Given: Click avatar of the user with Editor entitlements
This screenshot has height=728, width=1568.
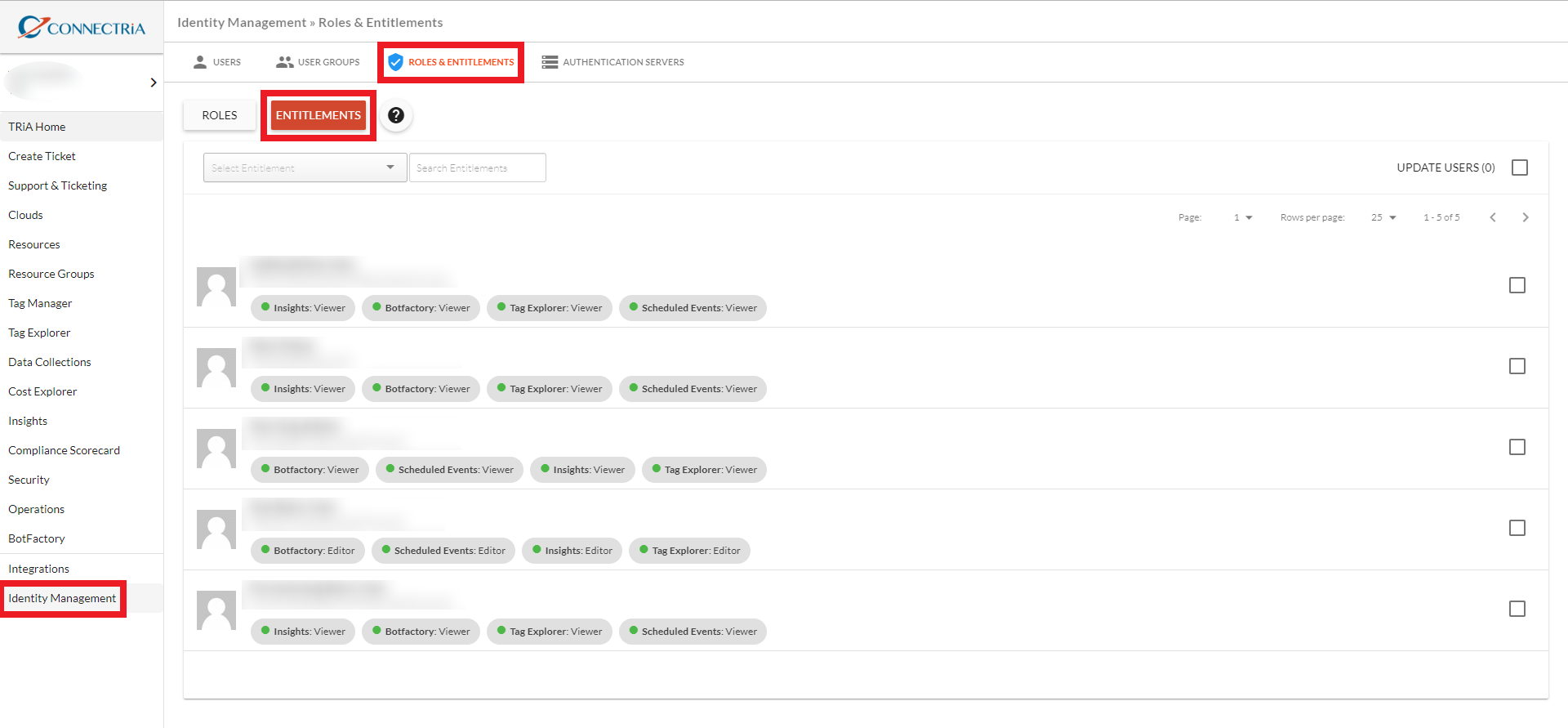Looking at the screenshot, I should (216, 529).
